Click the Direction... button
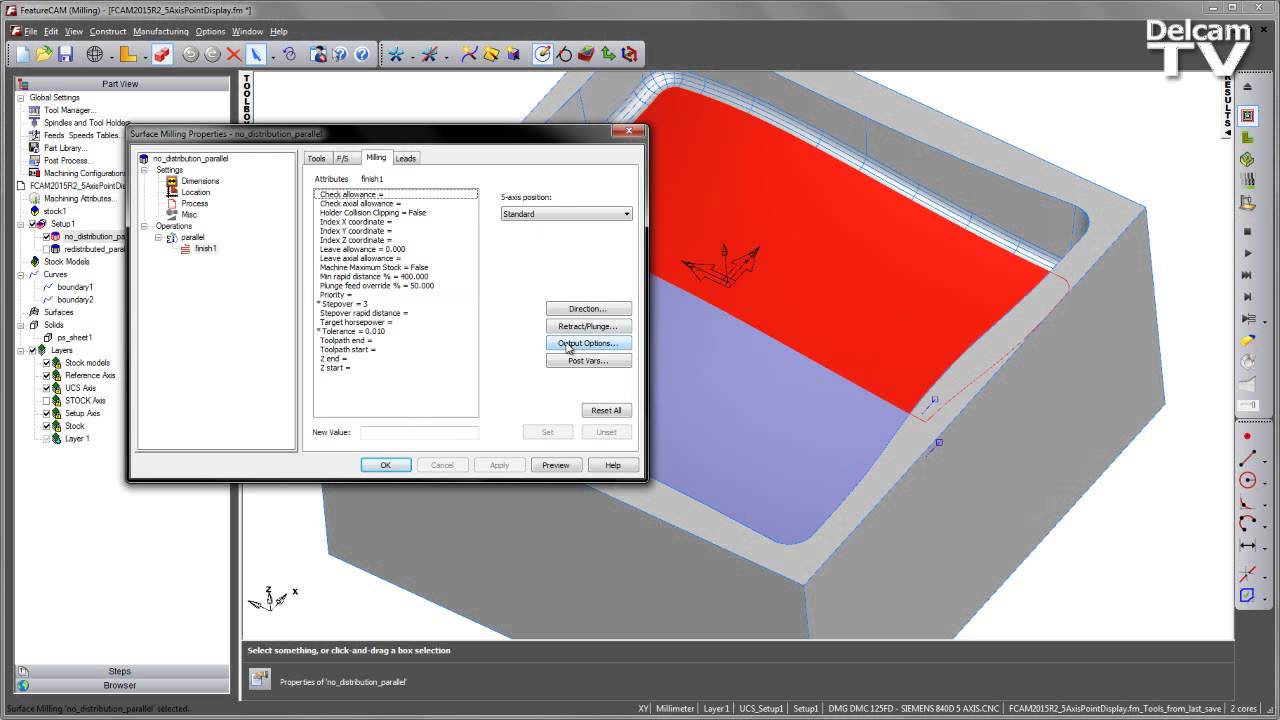Screen dimensions: 1280x720 [588, 309]
